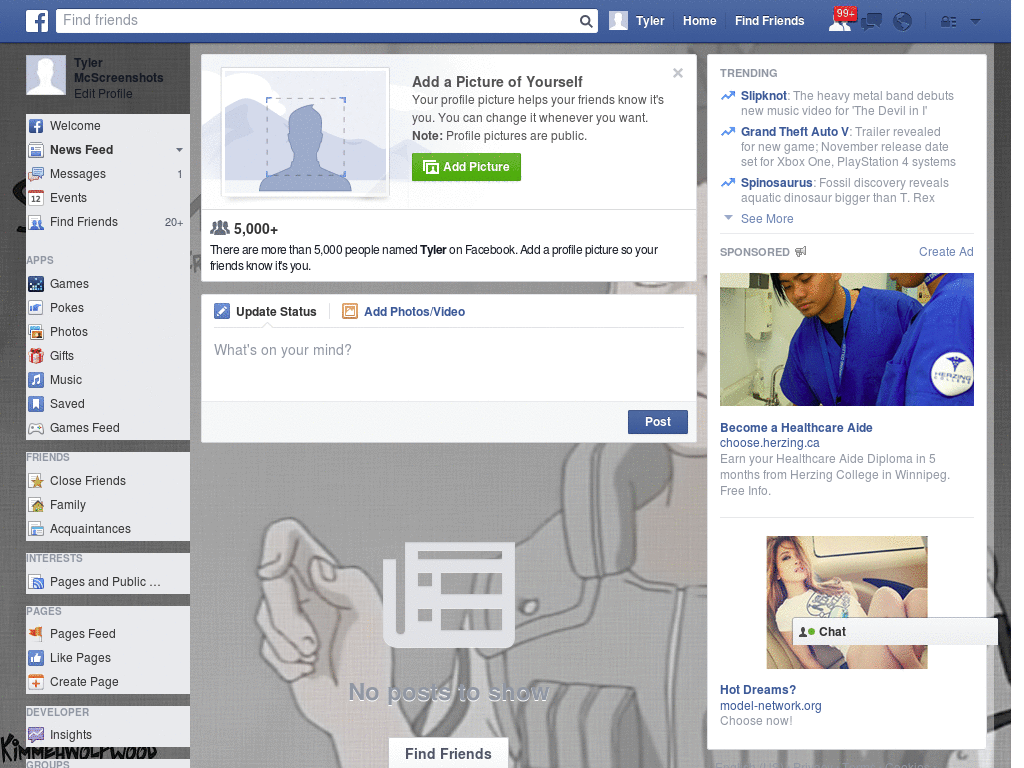
Task: Open friend requests icon with 99+ badge
Action: pyautogui.click(x=841, y=21)
